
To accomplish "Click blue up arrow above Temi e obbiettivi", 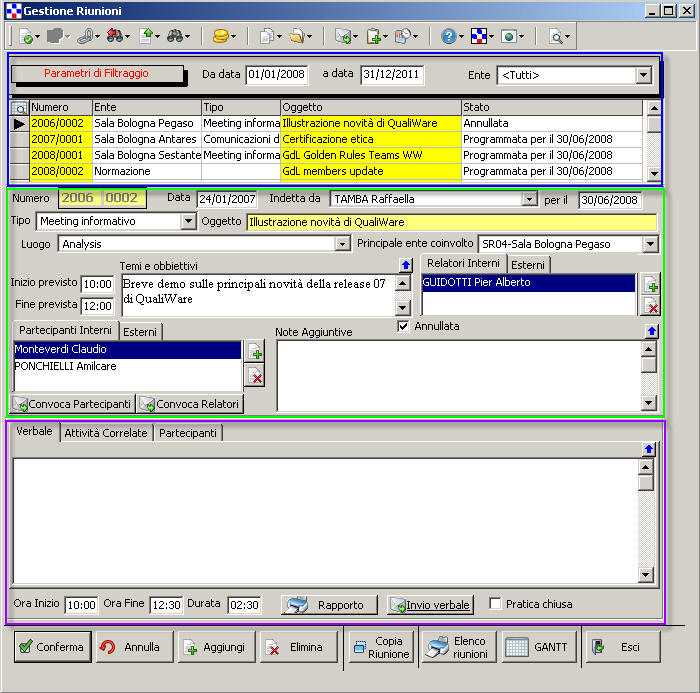I will click(405, 265).
